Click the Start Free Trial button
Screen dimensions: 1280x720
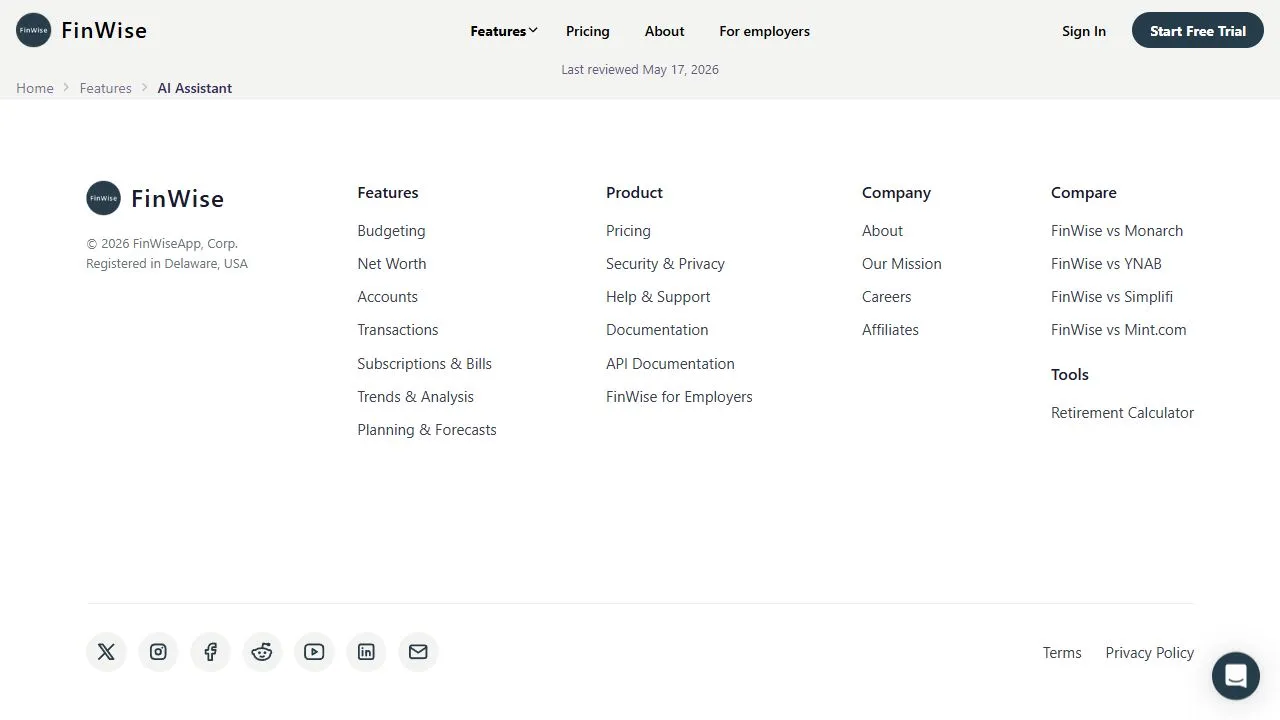pyautogui.click(x=1198, y=31)
